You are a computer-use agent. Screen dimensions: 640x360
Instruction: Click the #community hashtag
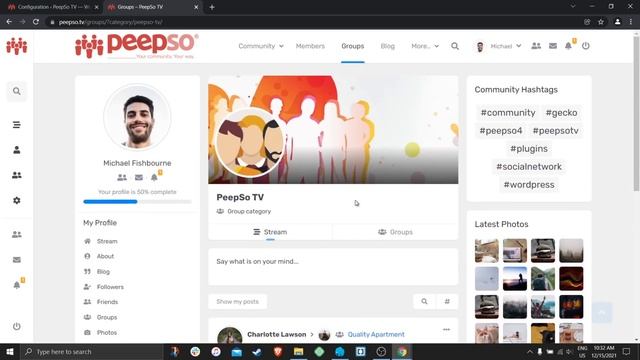click(508, 113)
